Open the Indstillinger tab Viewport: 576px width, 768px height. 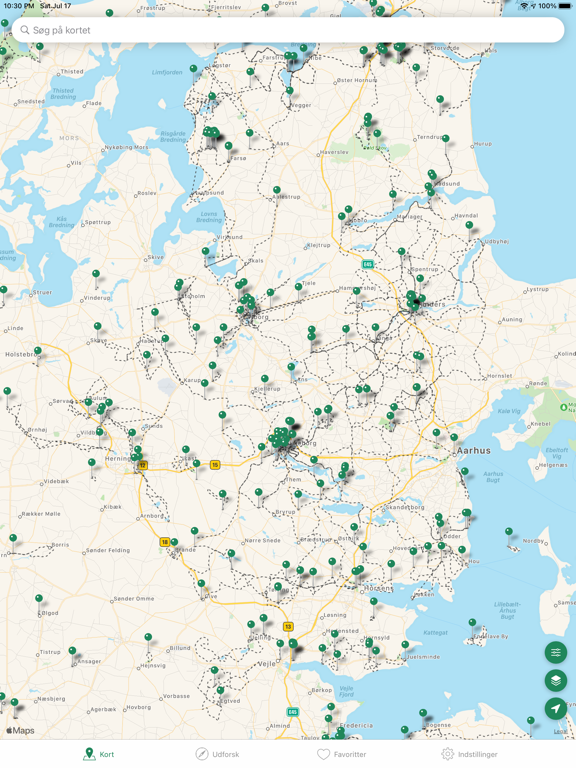click(x=469, y=754)
